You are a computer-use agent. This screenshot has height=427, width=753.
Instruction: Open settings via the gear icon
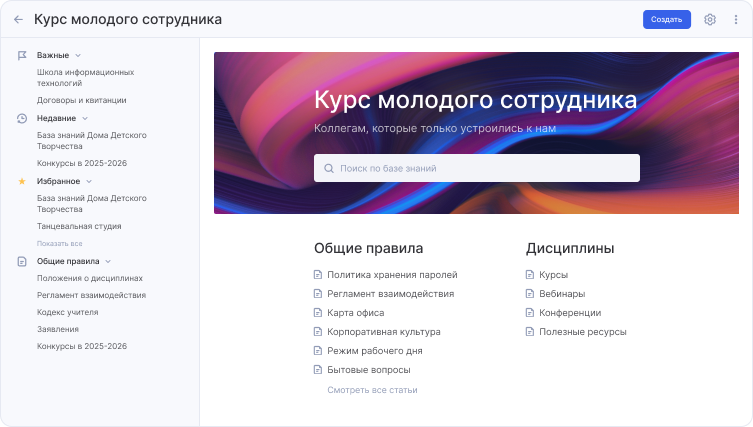click(710, 19)
